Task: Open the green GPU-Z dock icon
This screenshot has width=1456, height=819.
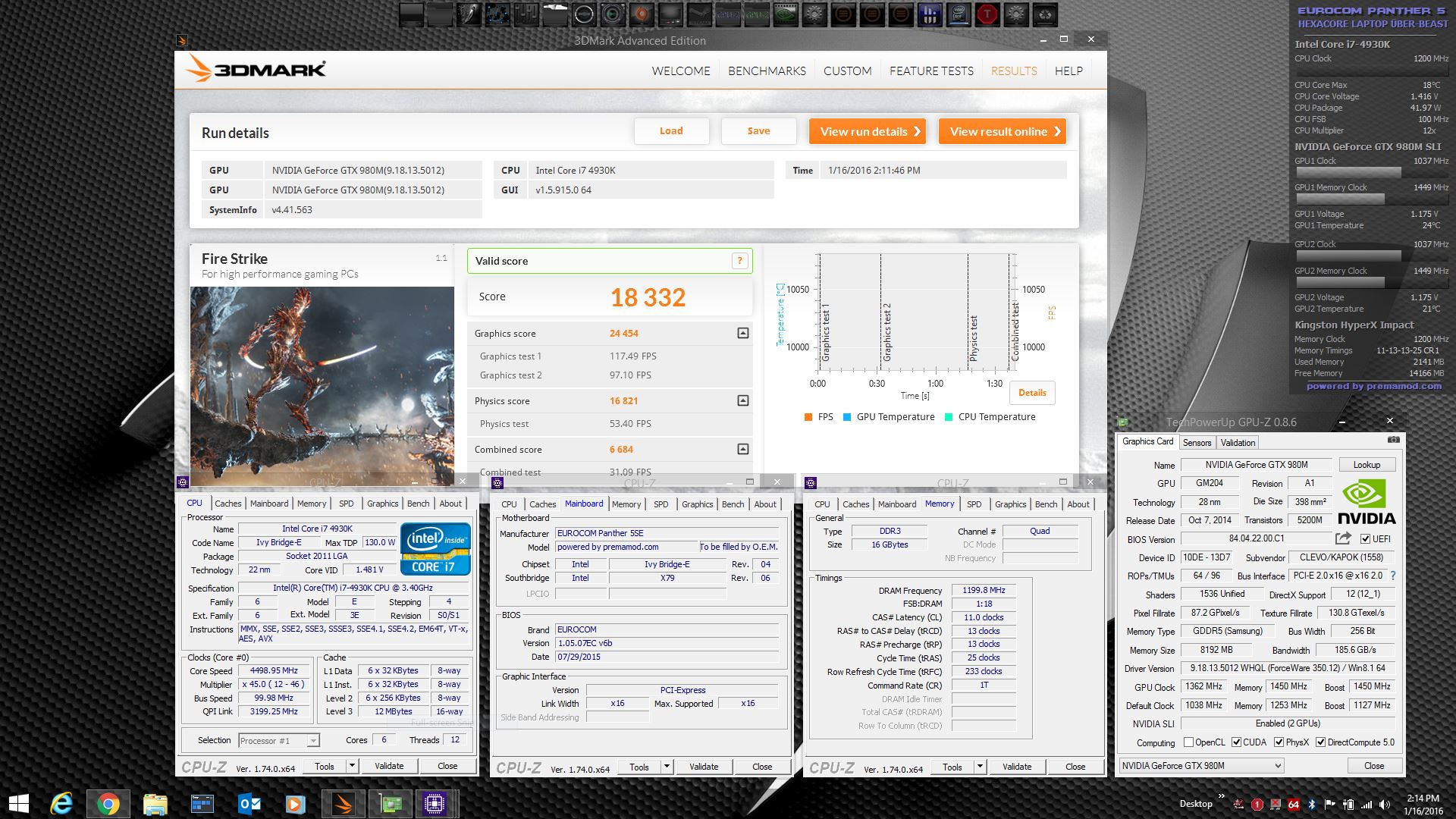Action: 757,14
